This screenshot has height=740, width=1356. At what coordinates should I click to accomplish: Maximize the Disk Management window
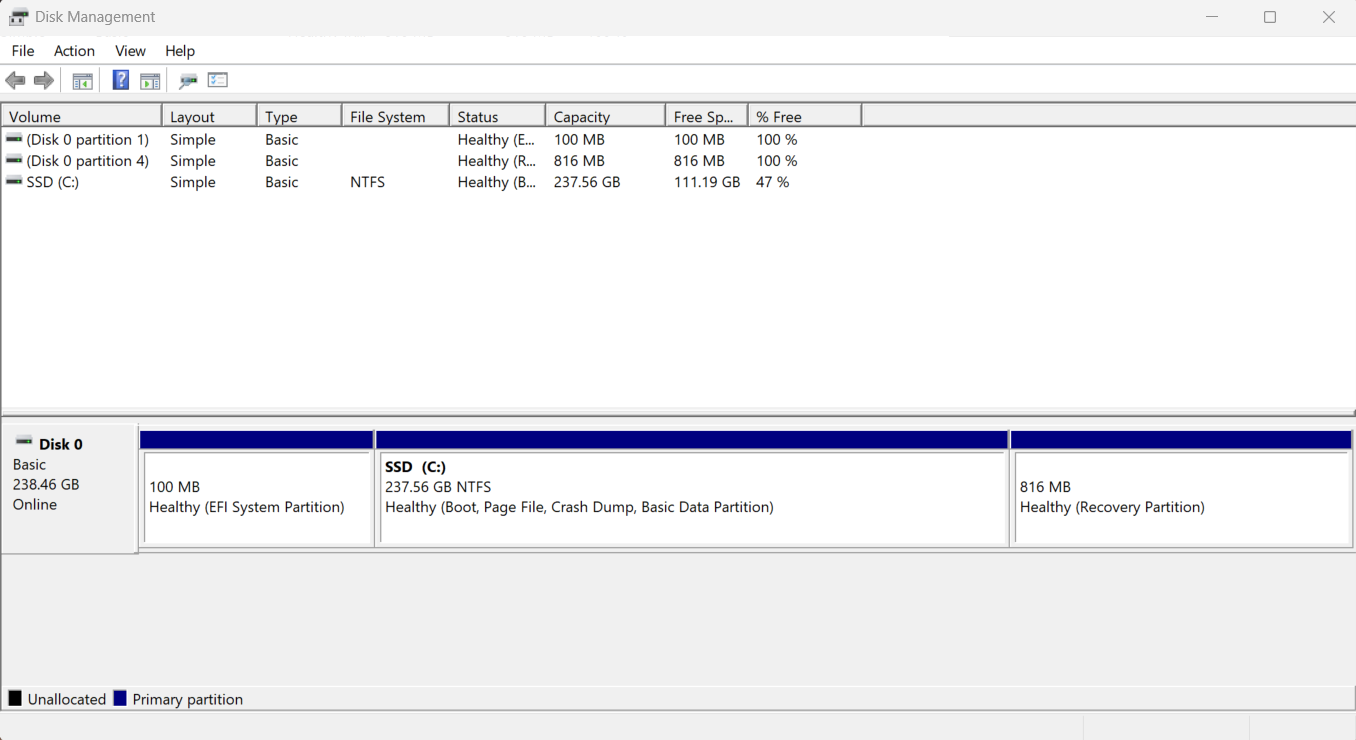point(1270,17)
